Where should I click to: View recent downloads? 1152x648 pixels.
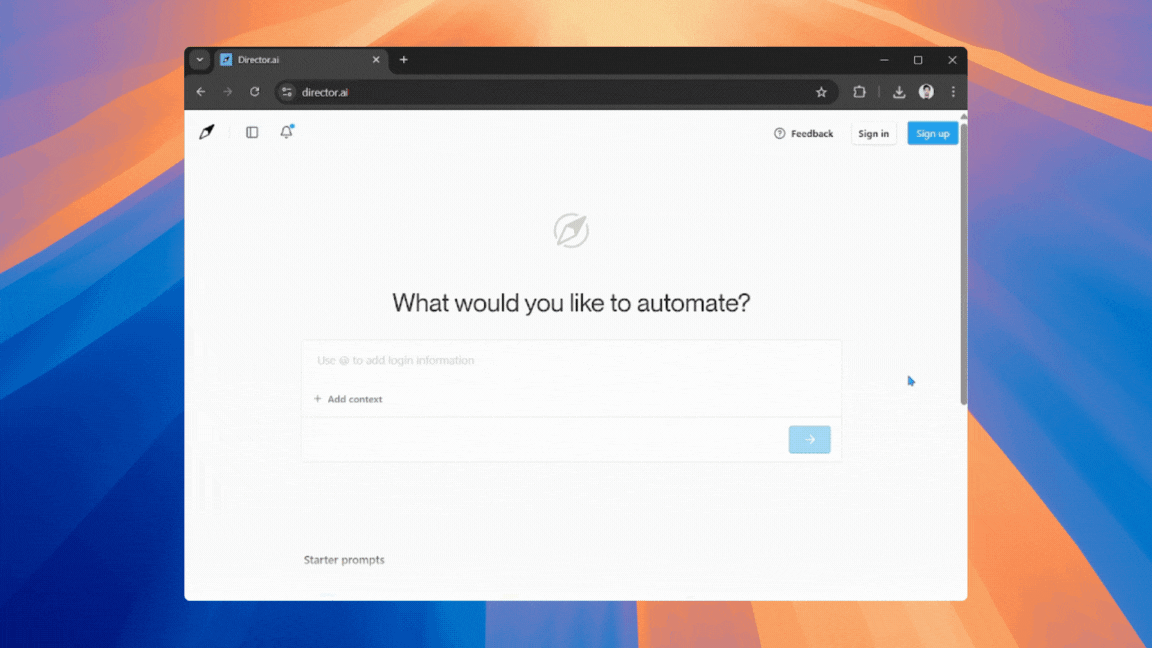point(898,91)
